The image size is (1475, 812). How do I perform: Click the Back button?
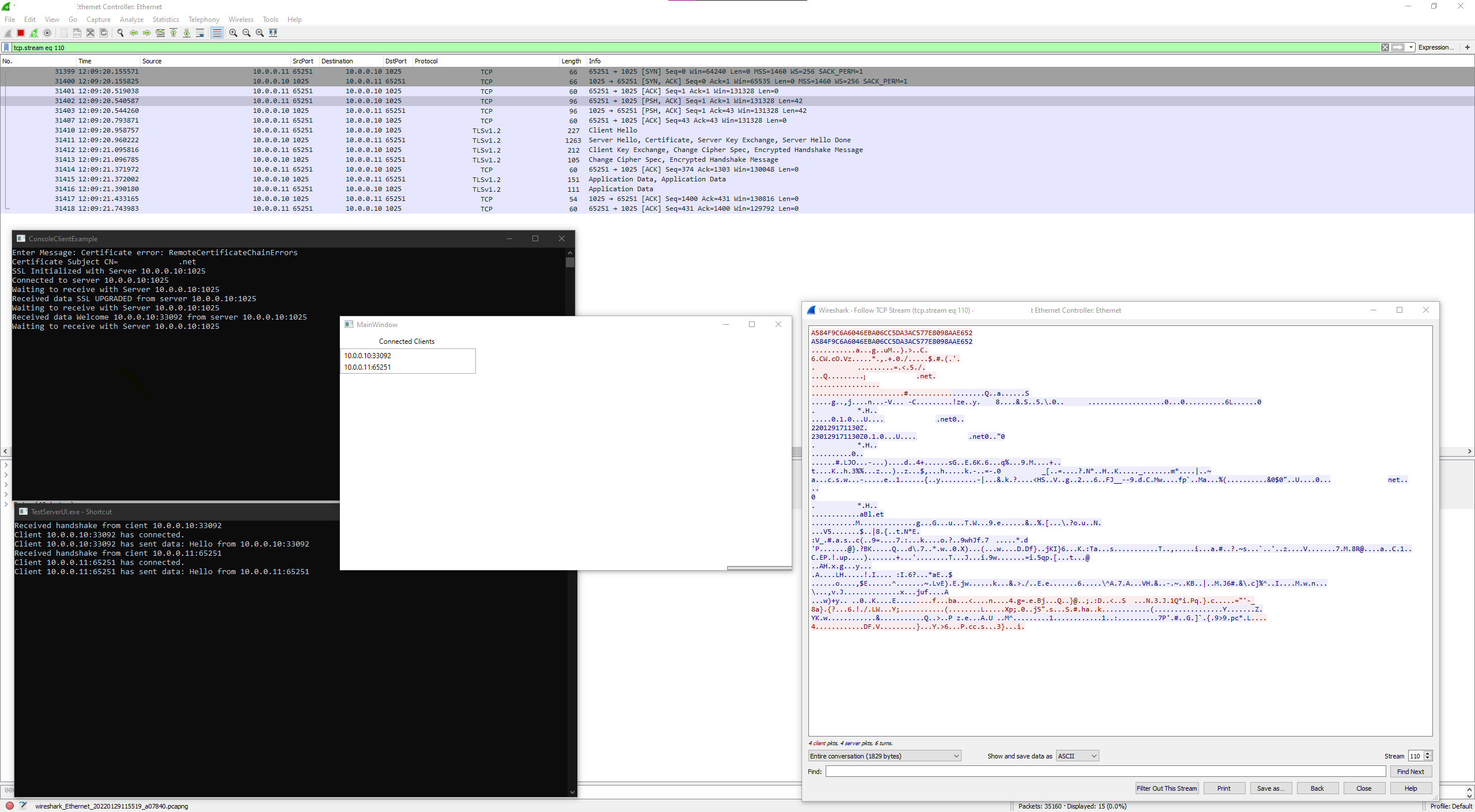point(1317,788)
